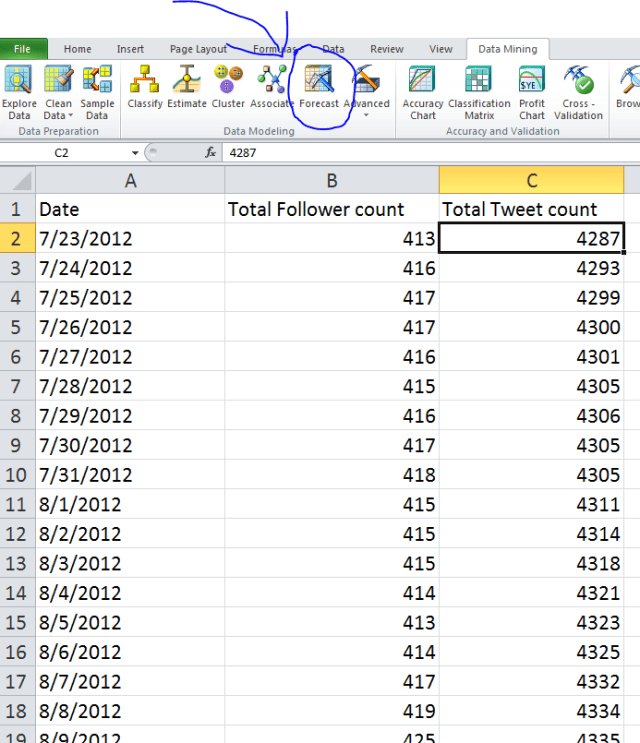Expand the Advanced dropdown arrow

366,115
